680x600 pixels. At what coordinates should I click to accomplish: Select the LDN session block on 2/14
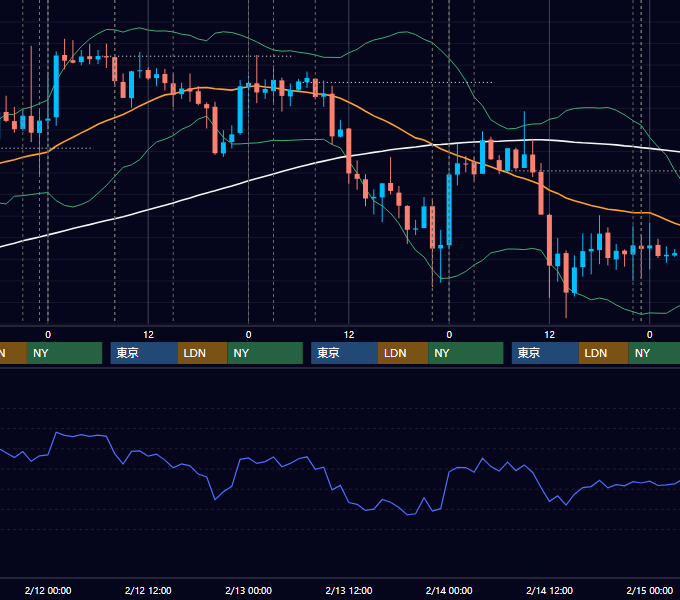[604, 353]
